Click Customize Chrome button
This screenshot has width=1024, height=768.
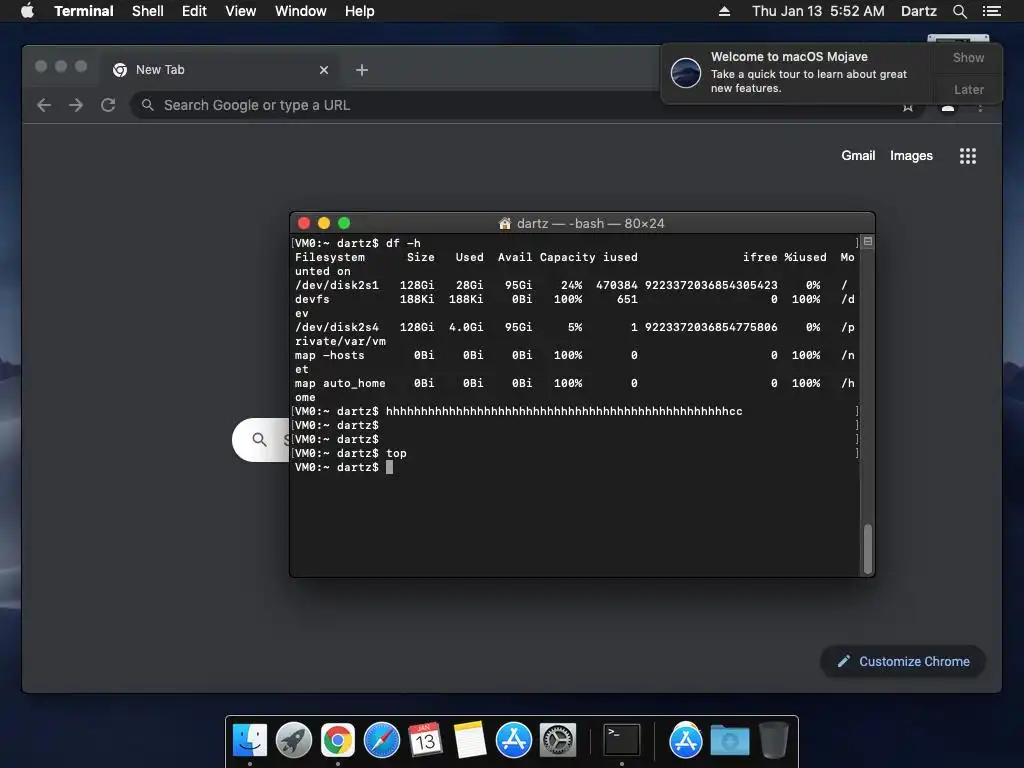pos(903,662)
